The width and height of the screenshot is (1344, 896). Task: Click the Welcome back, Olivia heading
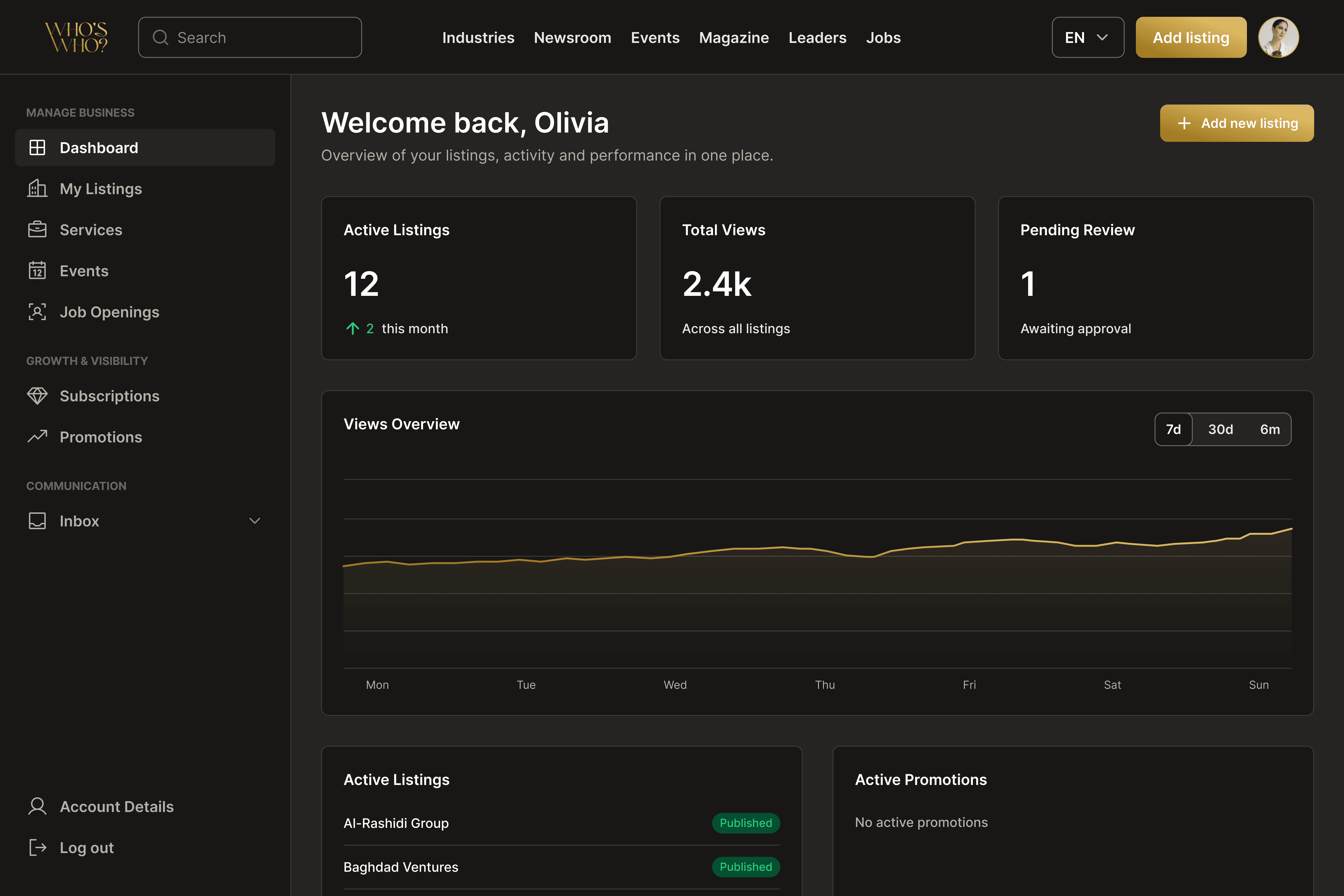[465, 123]
